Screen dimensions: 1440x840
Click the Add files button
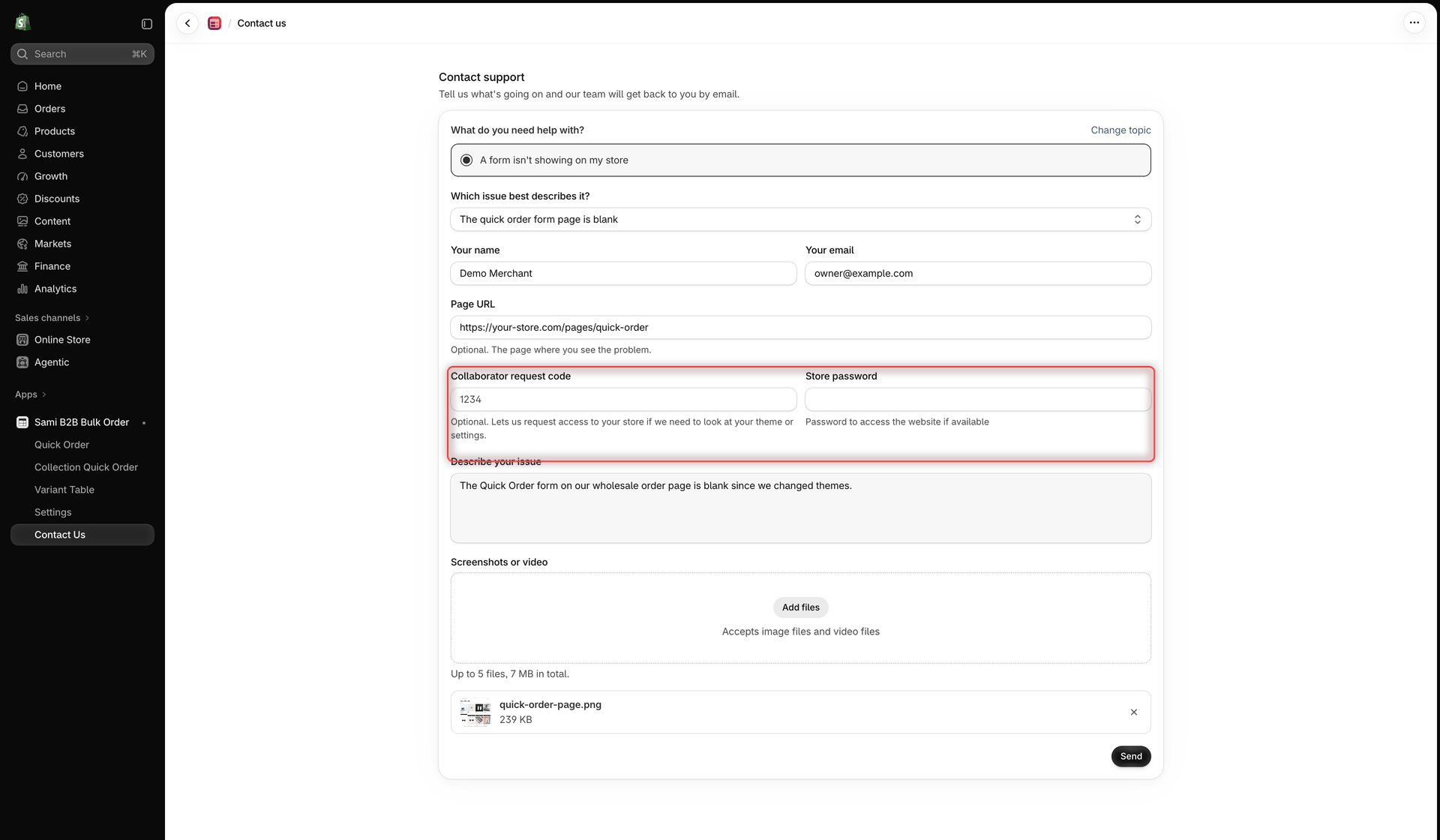[800, 607]
